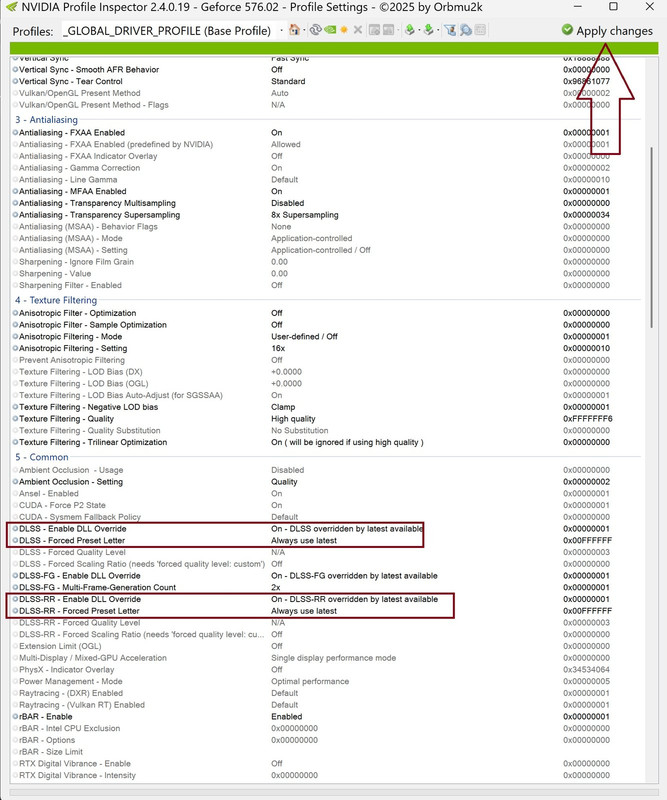The height and width of the screenshot is (800, 667).
Task: Click the import profiles icon
Action: pyautogui.click(x=428, y=30)
